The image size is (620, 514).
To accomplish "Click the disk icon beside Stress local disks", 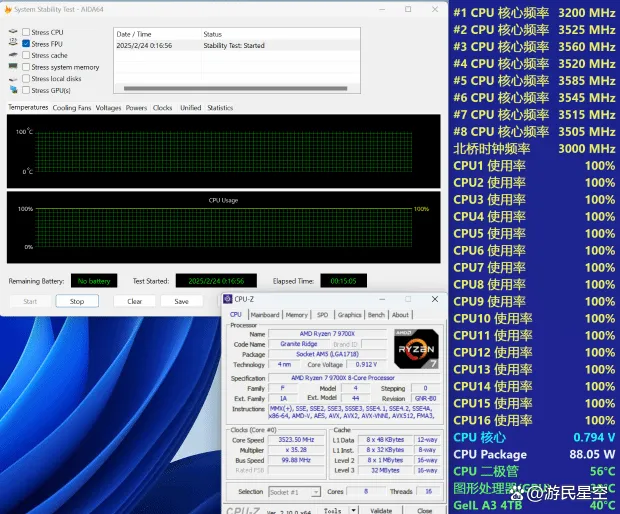I will (x=13, y=79).
